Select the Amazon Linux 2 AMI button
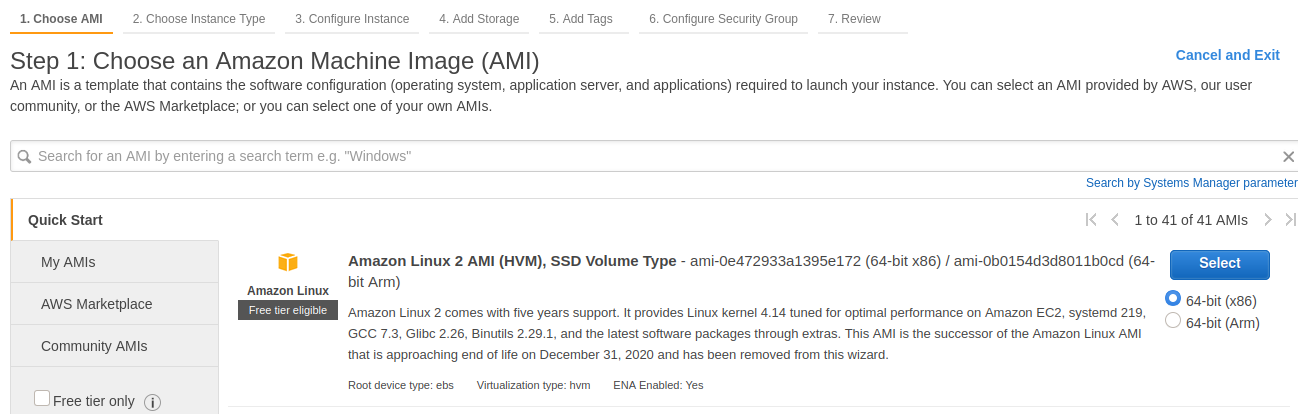1298x414 pixels. click(1220, 263)
